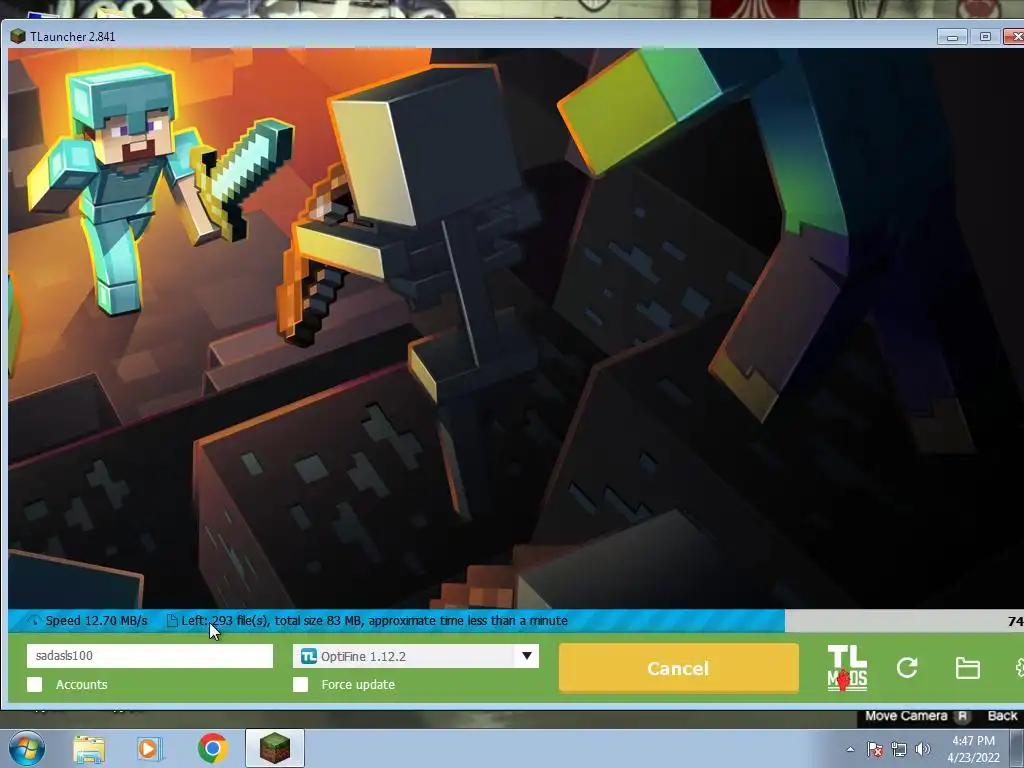Enable the Accounts checkbox
Viewport: 1024px width, 768px height.
click(35, 684)
